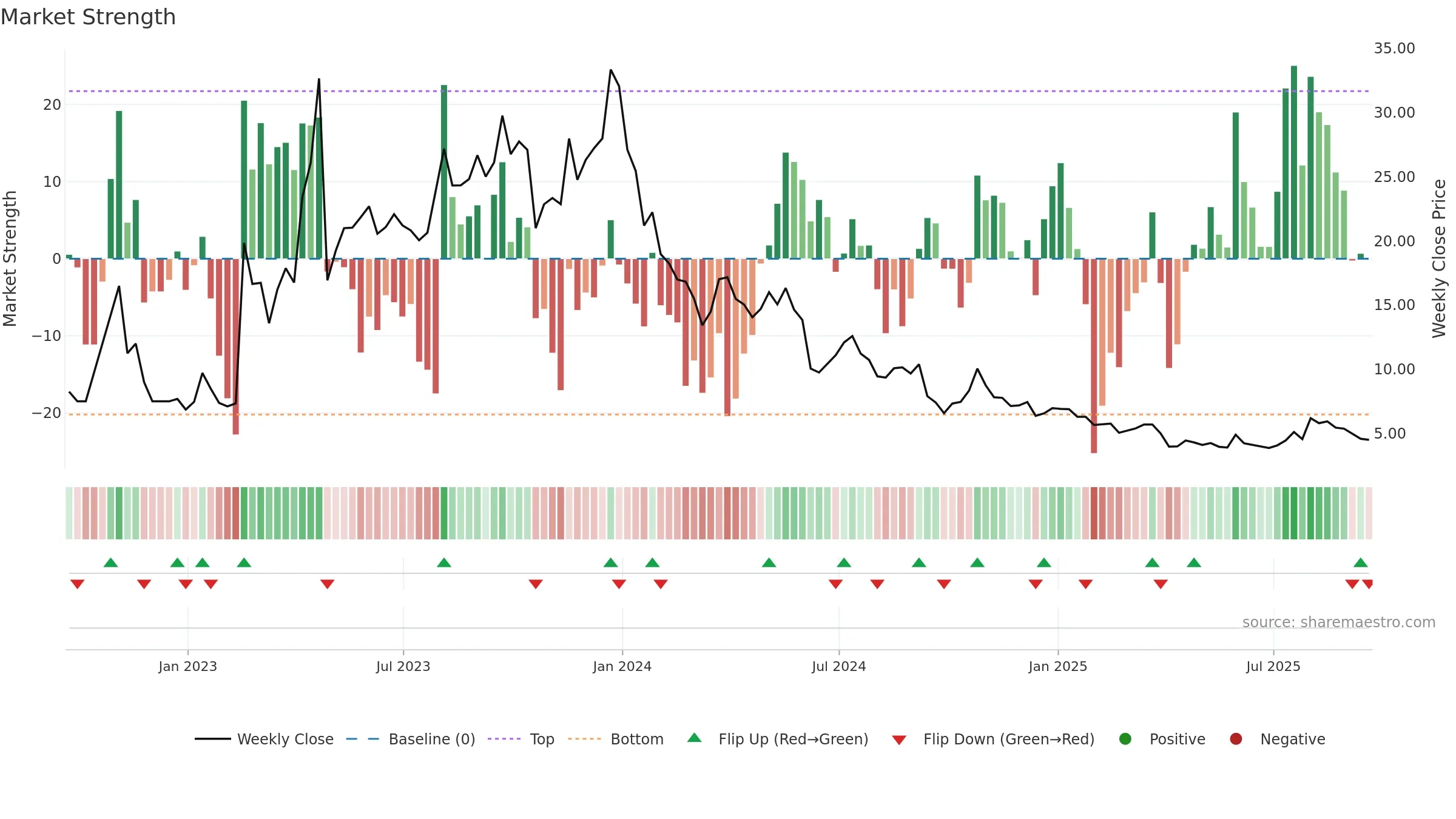Click the Jan 2023 x-axis label
This screenshot has height=819, width=1456.
[x=188, y=666]
